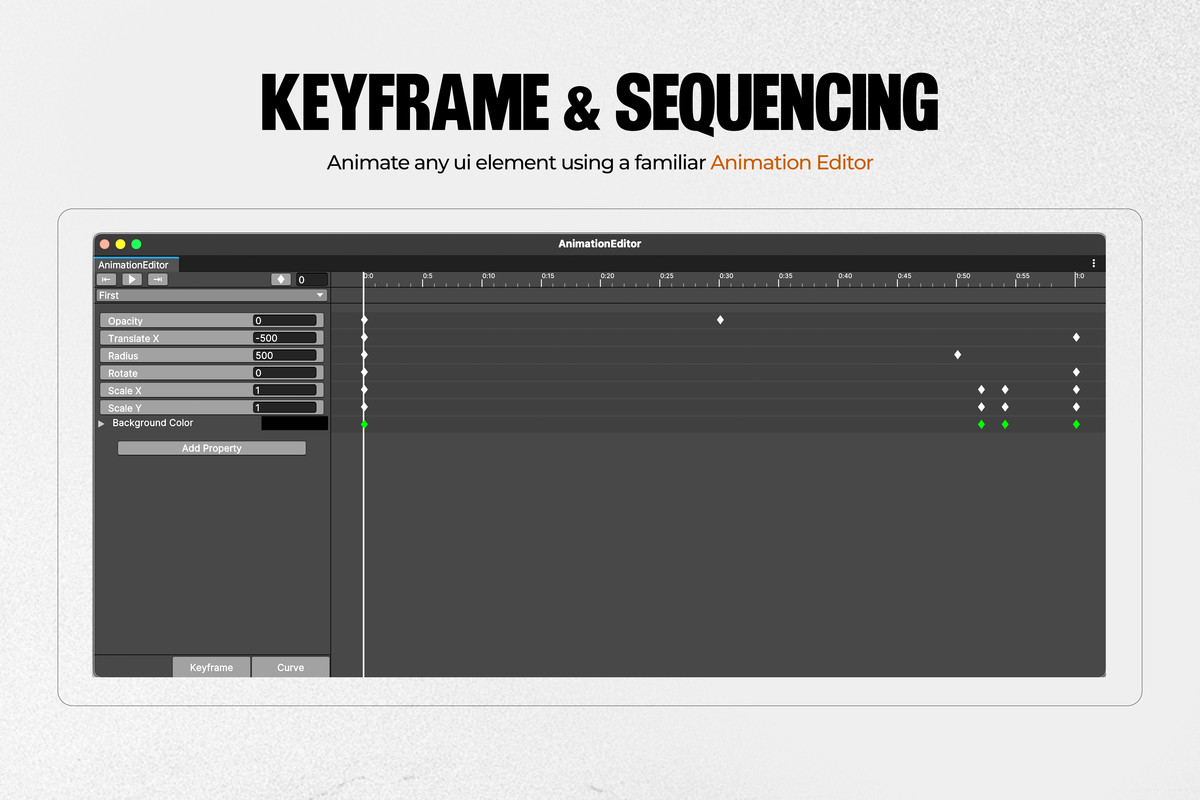Screen dimensions: 1200x800
Task: Click the 0:30 mark on ruler
Action: point(726,276)
